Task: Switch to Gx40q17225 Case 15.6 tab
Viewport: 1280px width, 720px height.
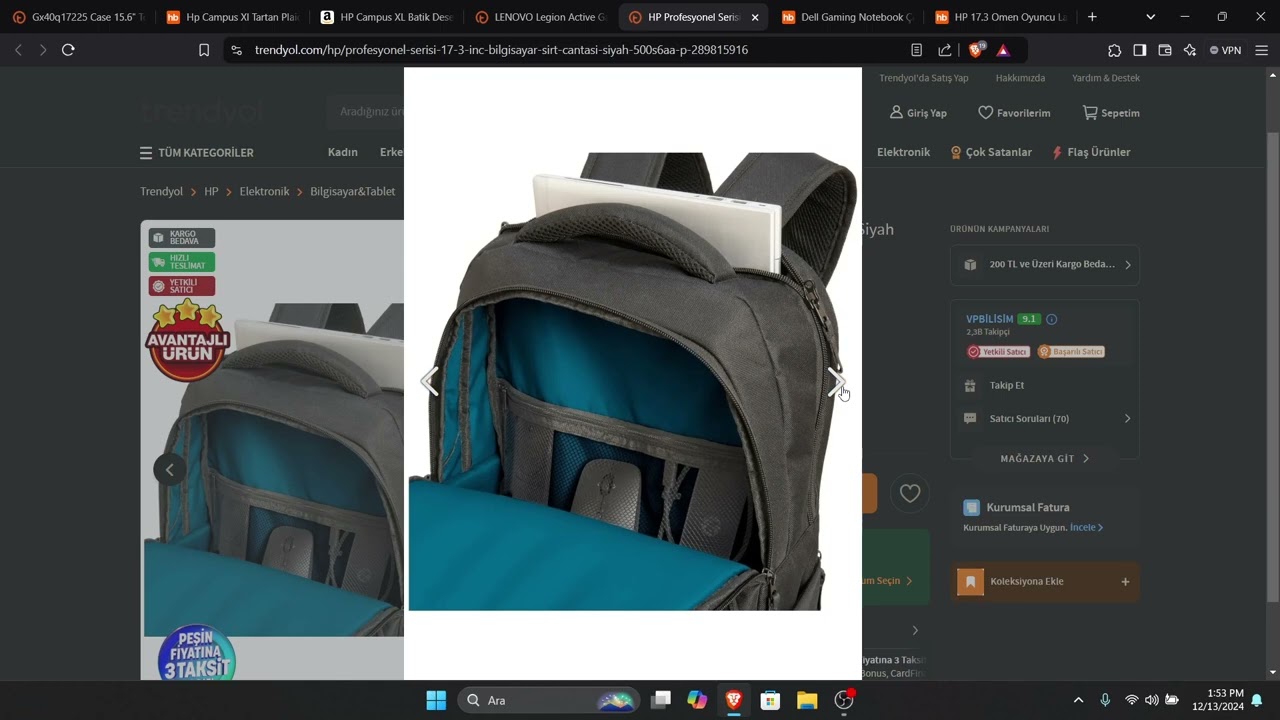Action: pyautogui.click(x=78, y=17)
